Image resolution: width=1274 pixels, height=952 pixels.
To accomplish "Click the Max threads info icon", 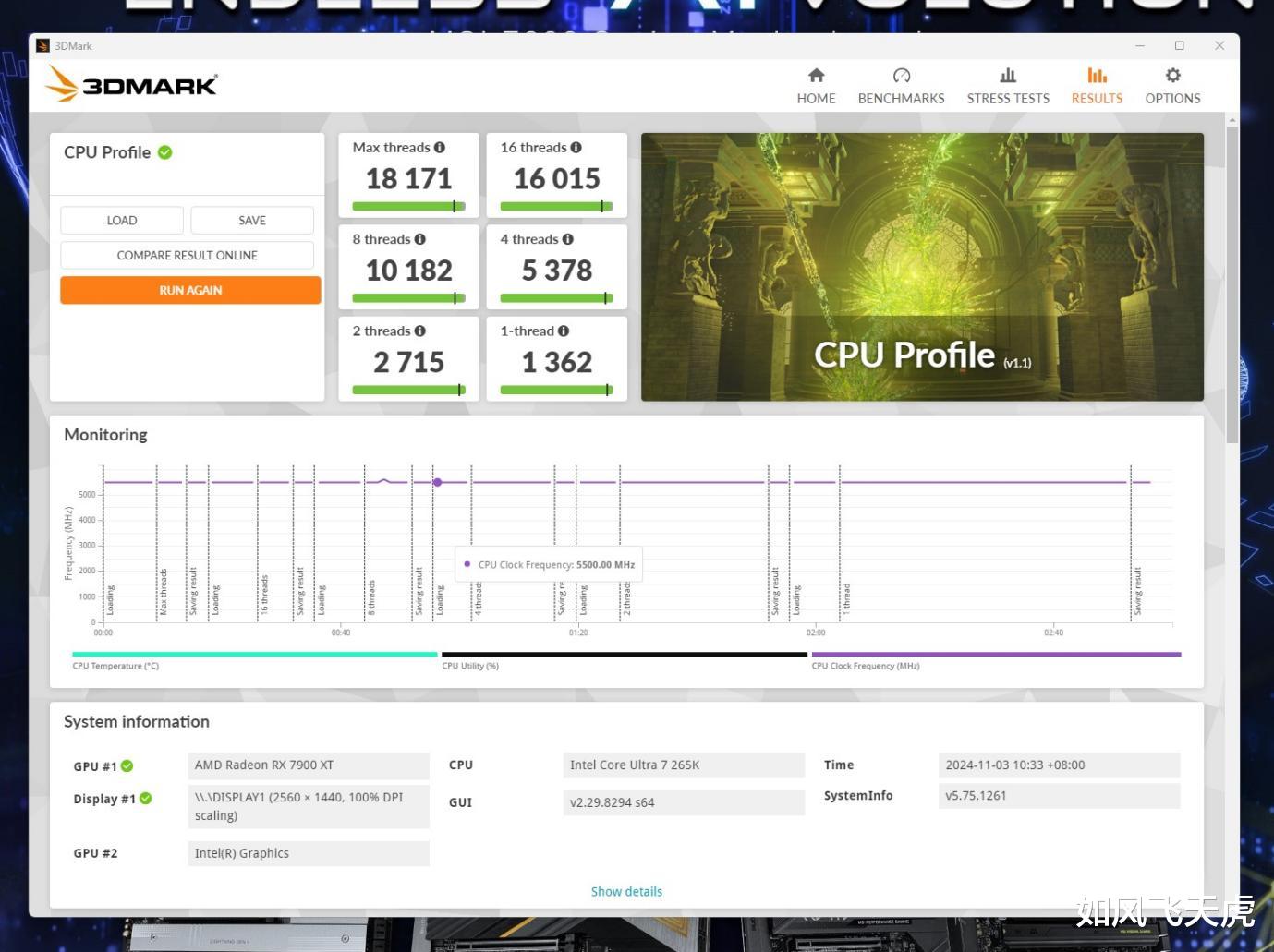I will 440,148.
